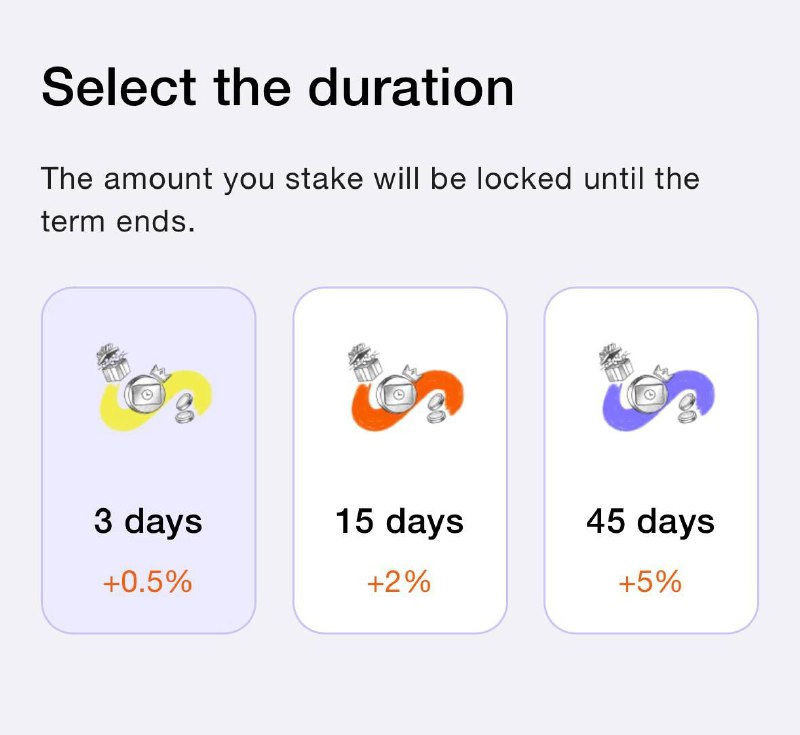
Task: Click the "45 days" text label
Action: tap(651, 522)
